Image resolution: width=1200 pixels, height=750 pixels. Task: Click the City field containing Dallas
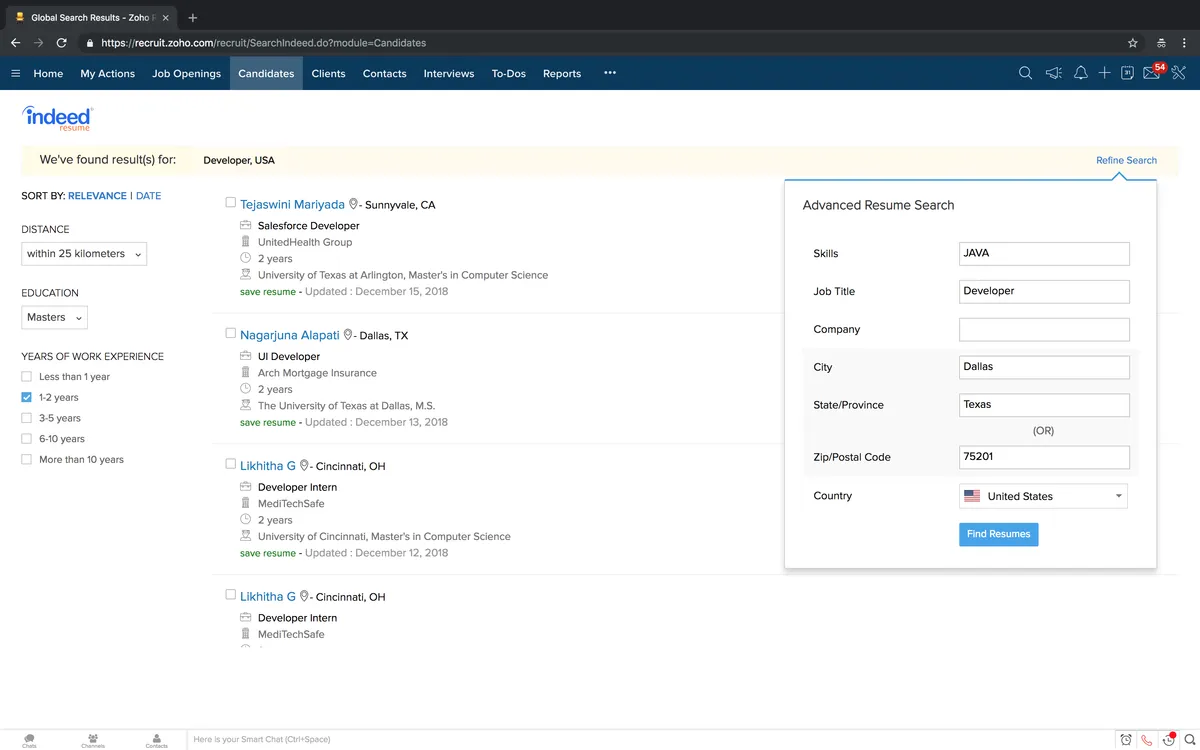(x=1044, y=367)
